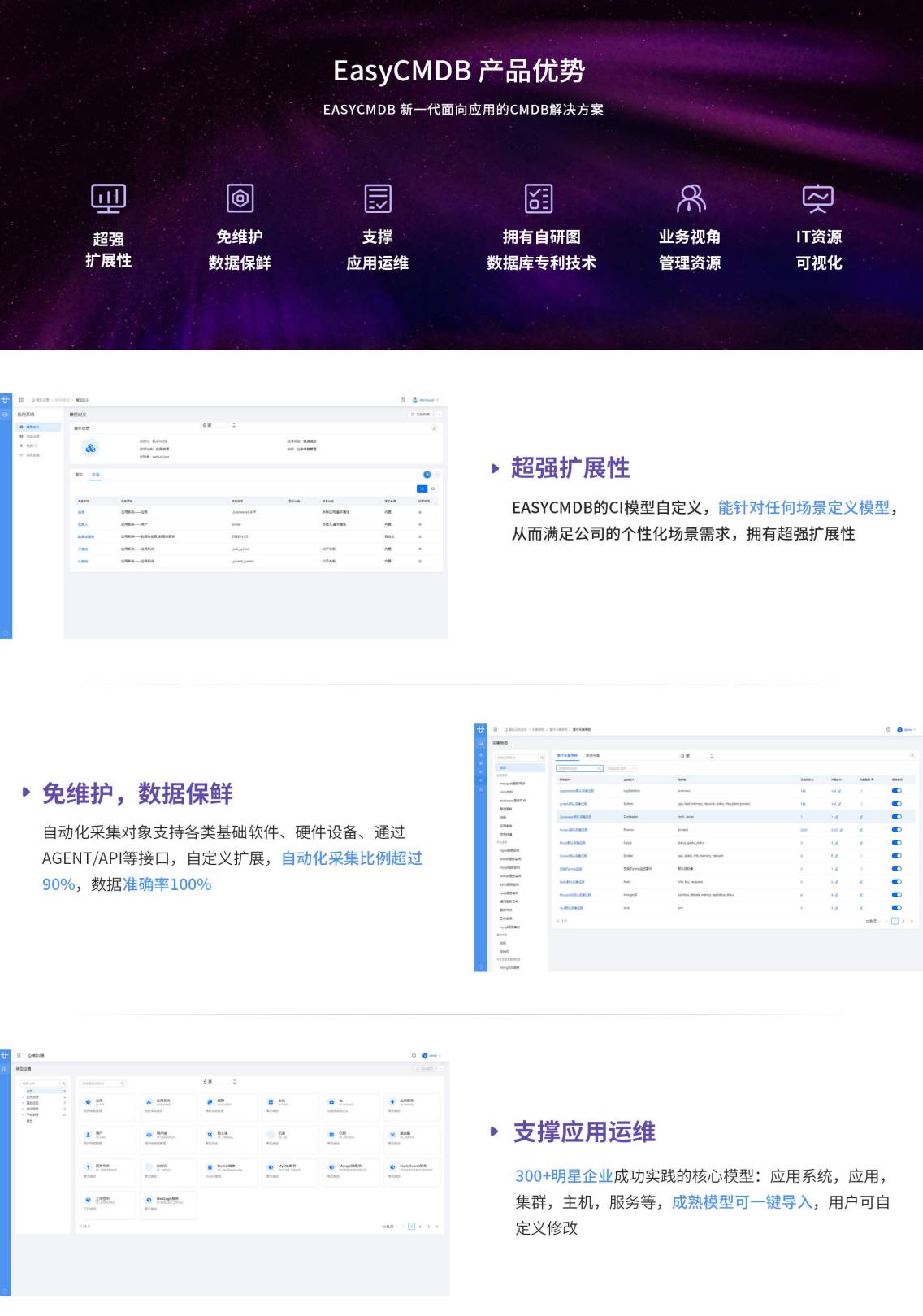Expand the 支撑应用运维 triangle marker

pyautogui.click(x=495, y=1131)
